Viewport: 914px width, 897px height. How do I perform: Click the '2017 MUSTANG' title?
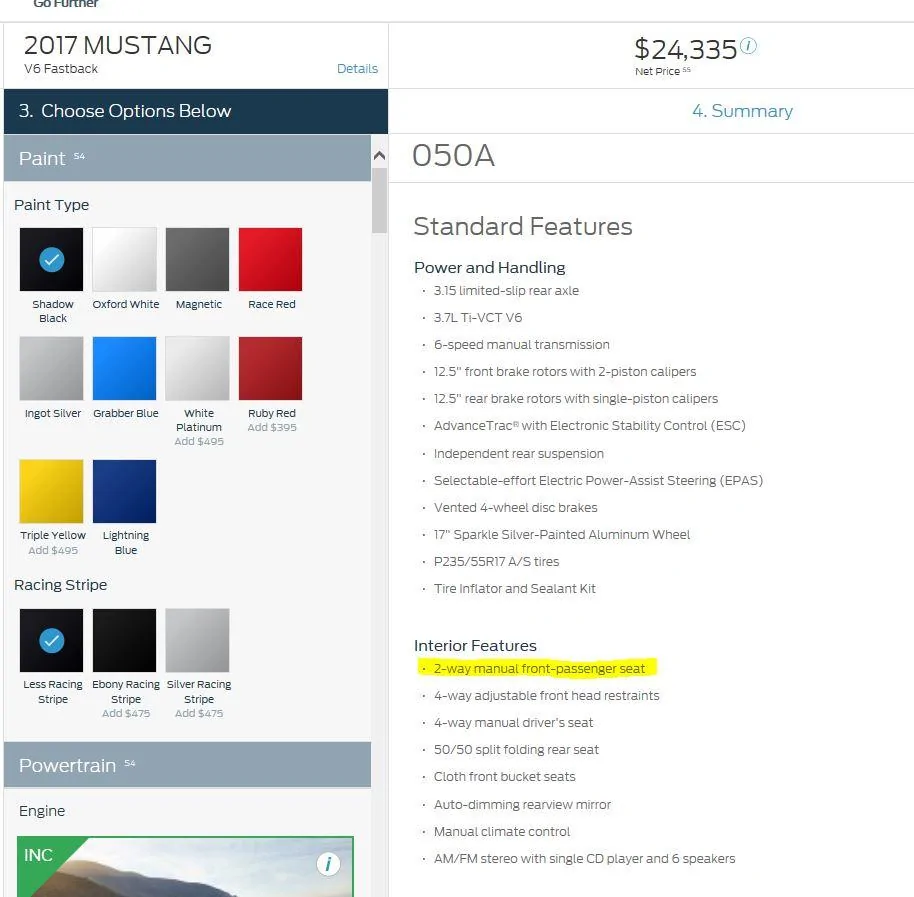(x=118, y=45)
